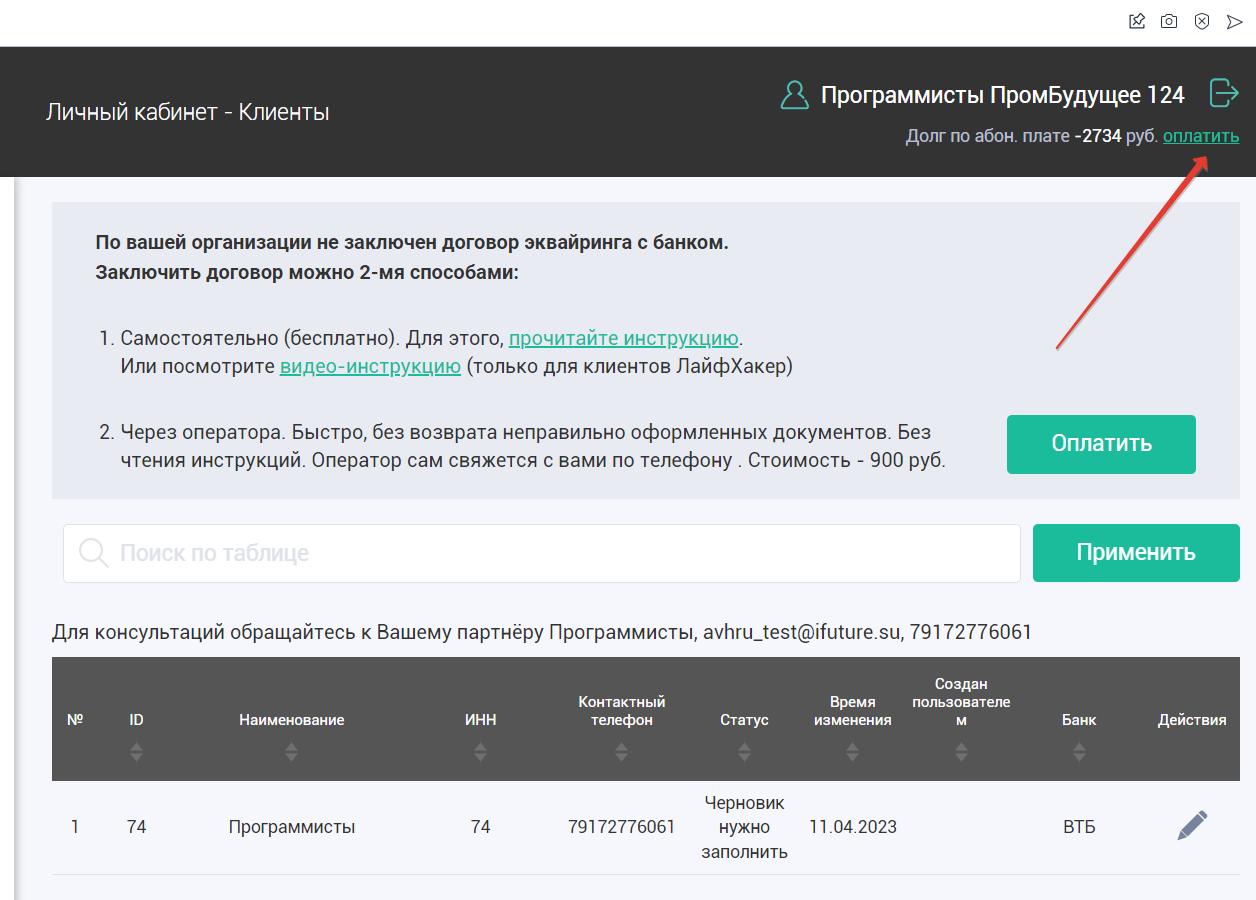Sort by the Время изменения column
This screenshot has width=1256, height=900.
(852, 752)
